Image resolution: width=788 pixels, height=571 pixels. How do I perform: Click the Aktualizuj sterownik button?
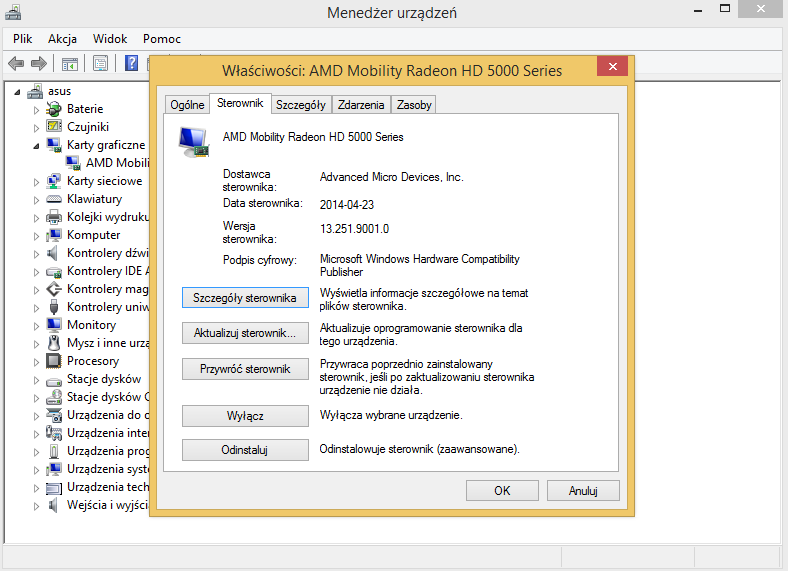coord(245,333)
